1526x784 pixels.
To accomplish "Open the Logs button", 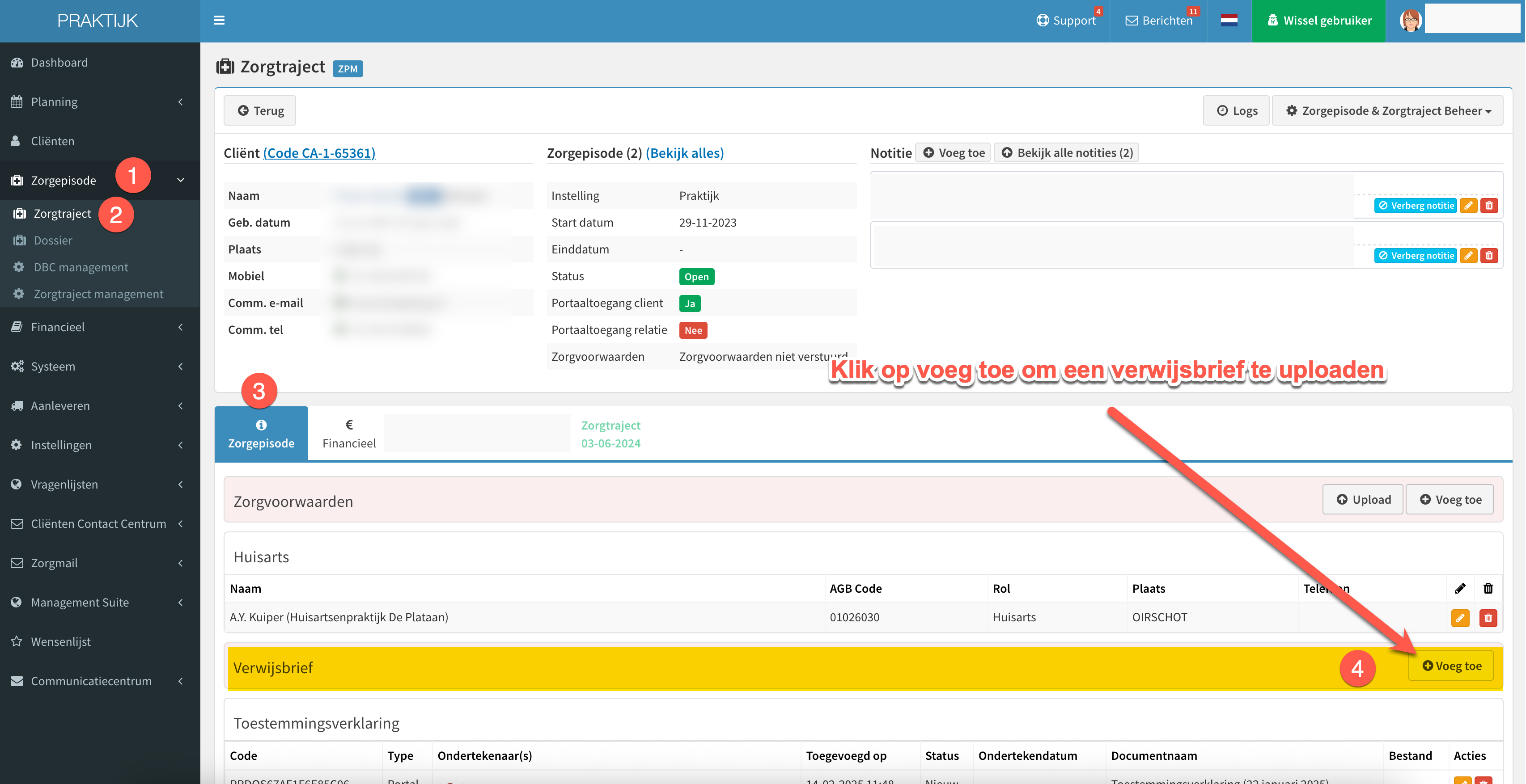I will point(1237,111).
